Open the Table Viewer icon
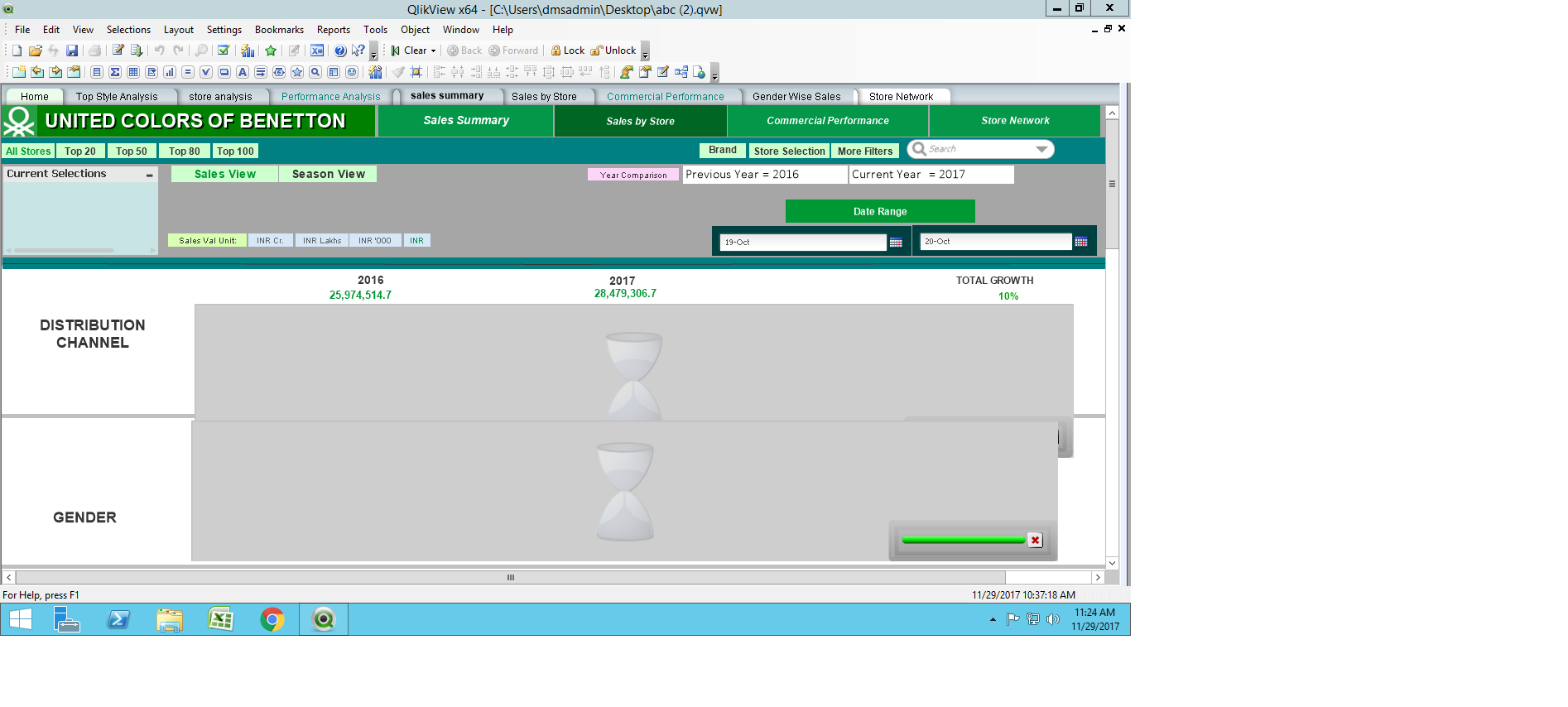This screenshot has height=707, width=1568. [x=681, y=72]
